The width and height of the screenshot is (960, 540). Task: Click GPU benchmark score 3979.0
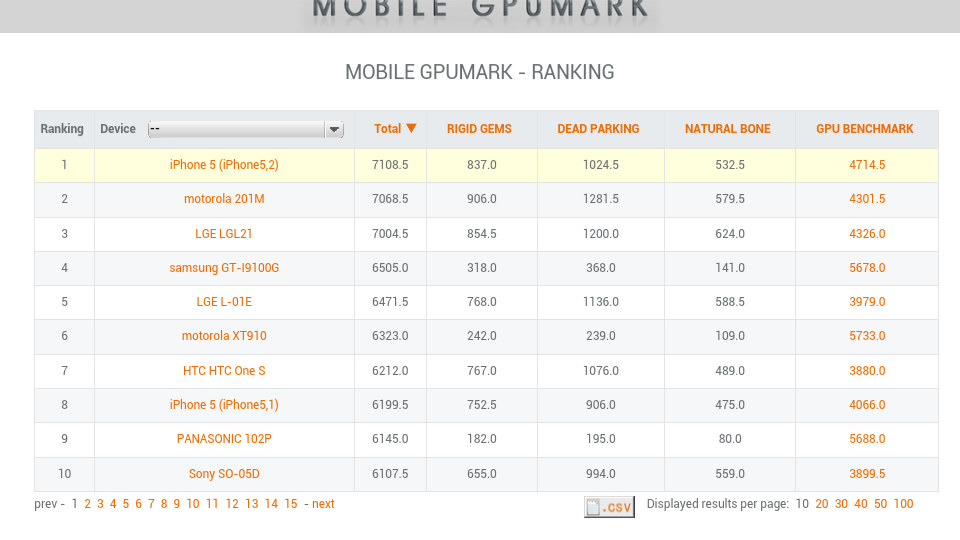click(x=867, y=302)
